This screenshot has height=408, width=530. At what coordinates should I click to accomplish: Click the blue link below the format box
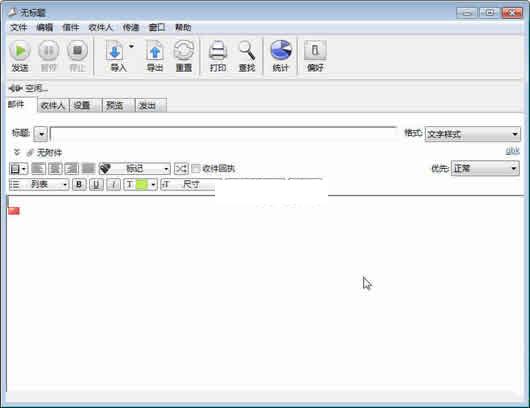coord(512,151)
